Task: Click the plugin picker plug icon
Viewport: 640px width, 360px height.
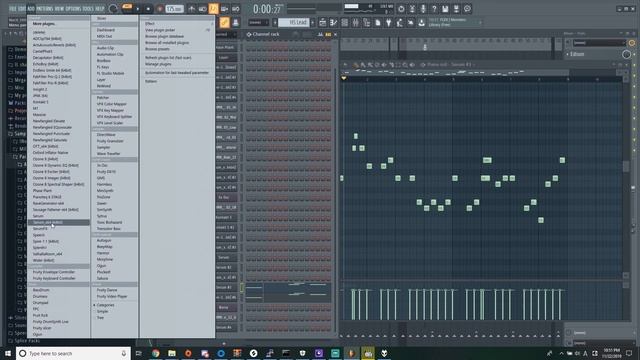Action: click(x=389, y=22)
